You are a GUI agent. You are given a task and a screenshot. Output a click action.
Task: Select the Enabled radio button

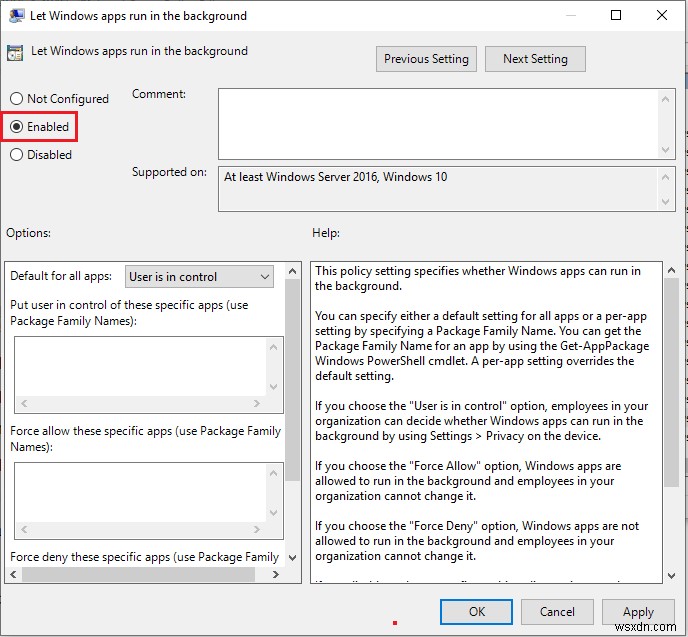[39, 127]
